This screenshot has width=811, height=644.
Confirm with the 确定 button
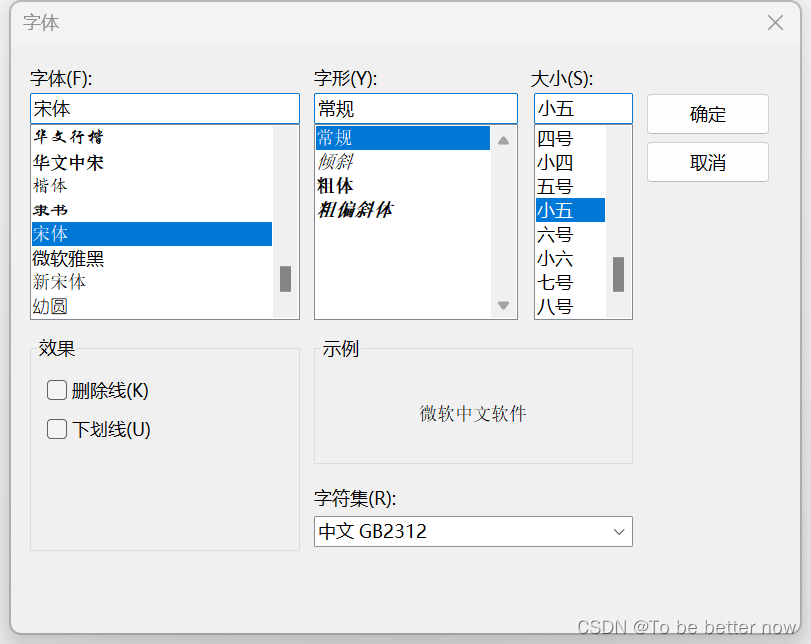point(708,114)
